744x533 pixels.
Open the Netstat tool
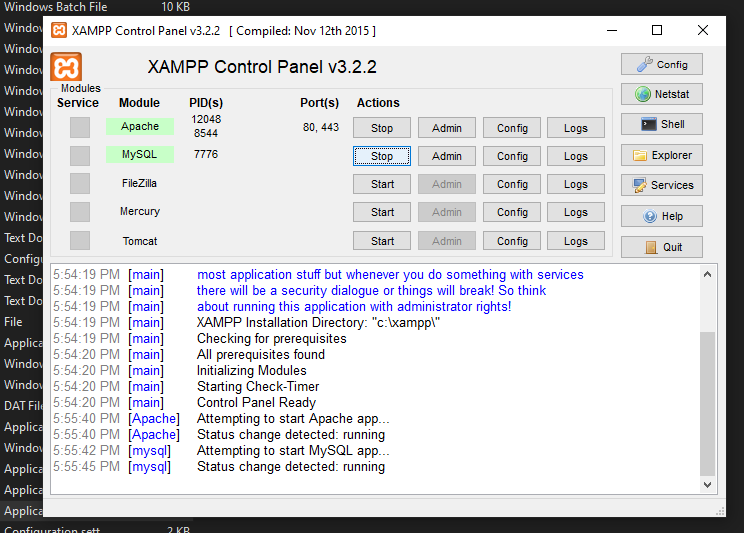(661, 94)
